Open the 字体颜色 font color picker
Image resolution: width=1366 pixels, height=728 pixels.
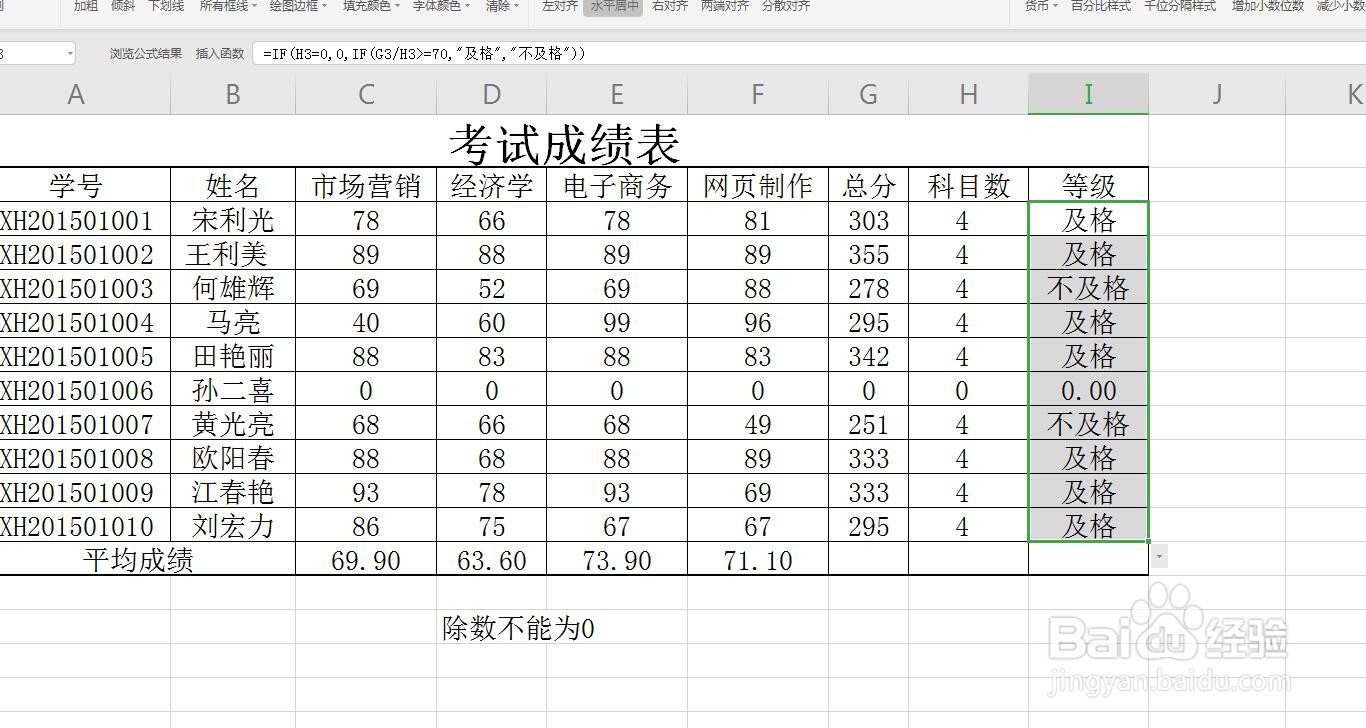coord(441,7)
